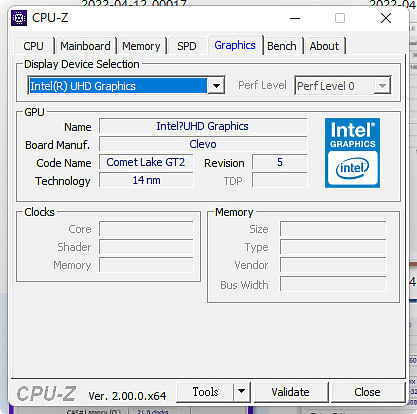Click the Validate button
This screenshot has width=417, height=414.
coord(290,392)
